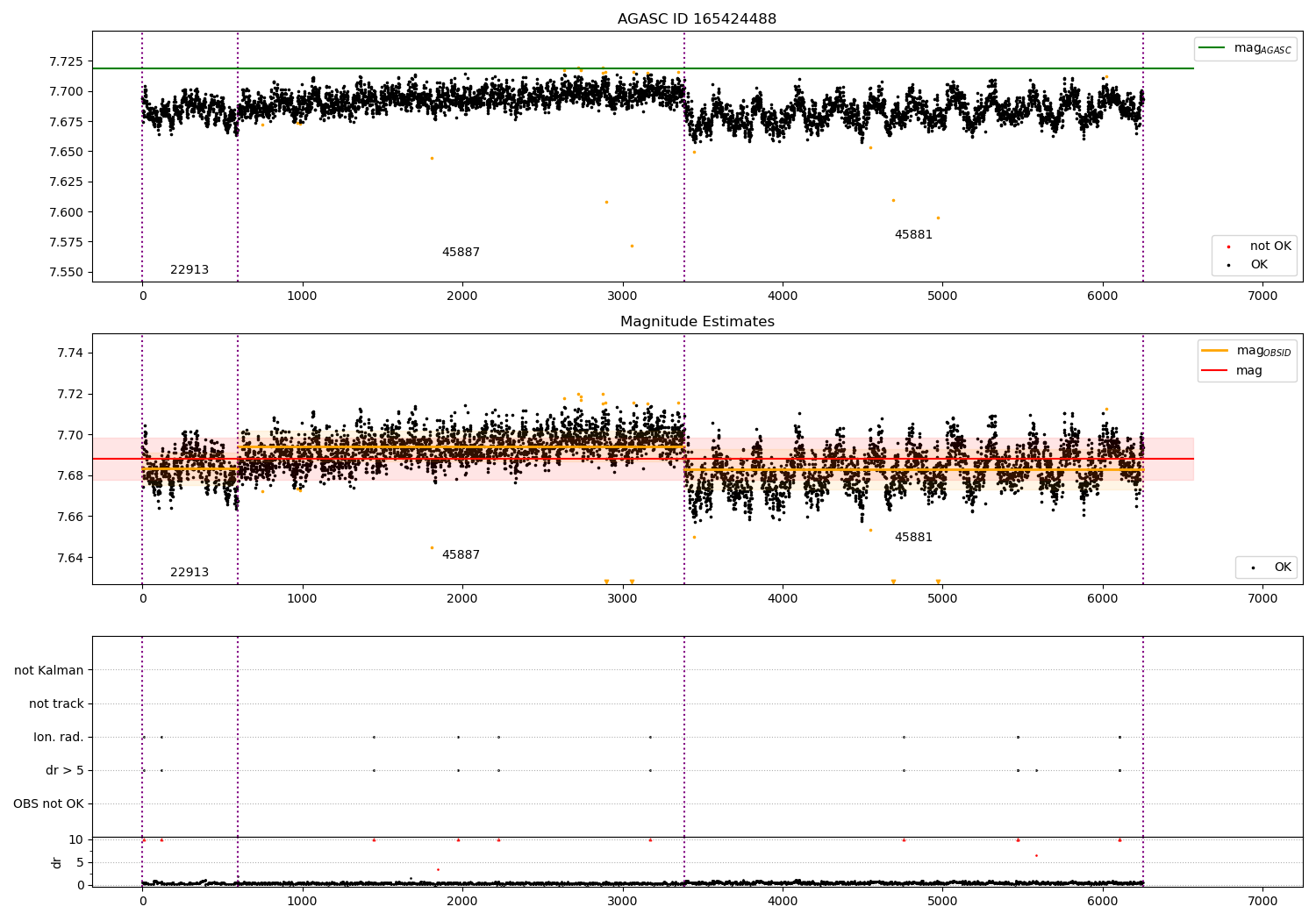Screen dimensions: 1316x921
Task: Click the 'OBS not OK' row label
Action: 48,803
